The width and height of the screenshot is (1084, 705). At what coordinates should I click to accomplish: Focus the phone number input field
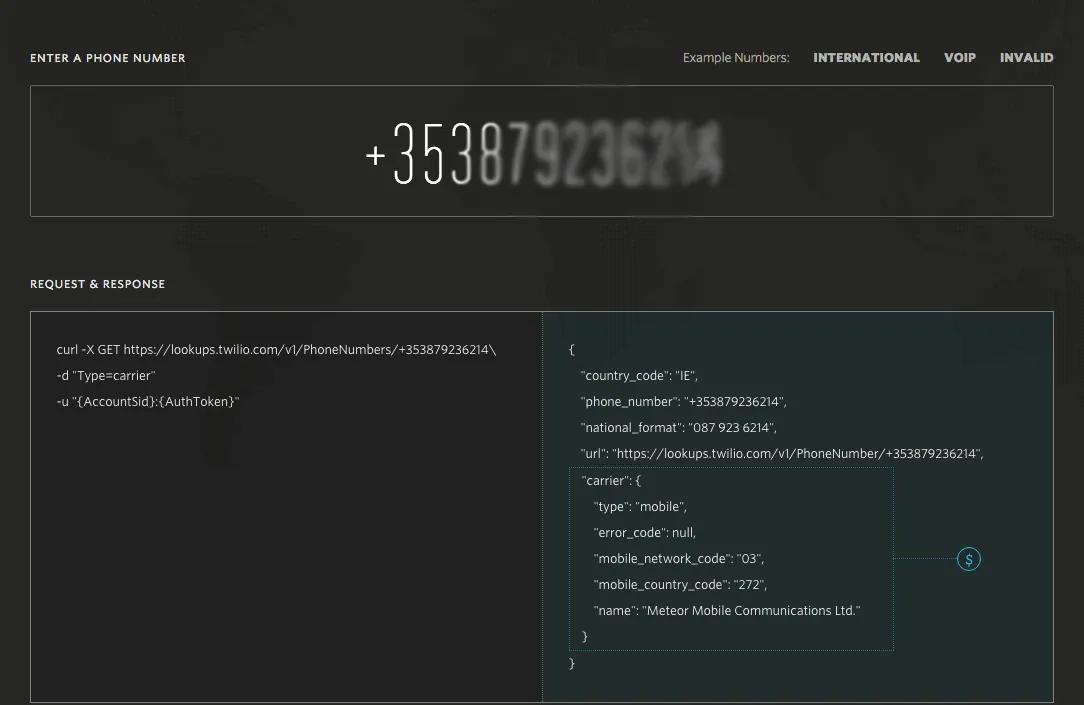(x=542, y=151)
